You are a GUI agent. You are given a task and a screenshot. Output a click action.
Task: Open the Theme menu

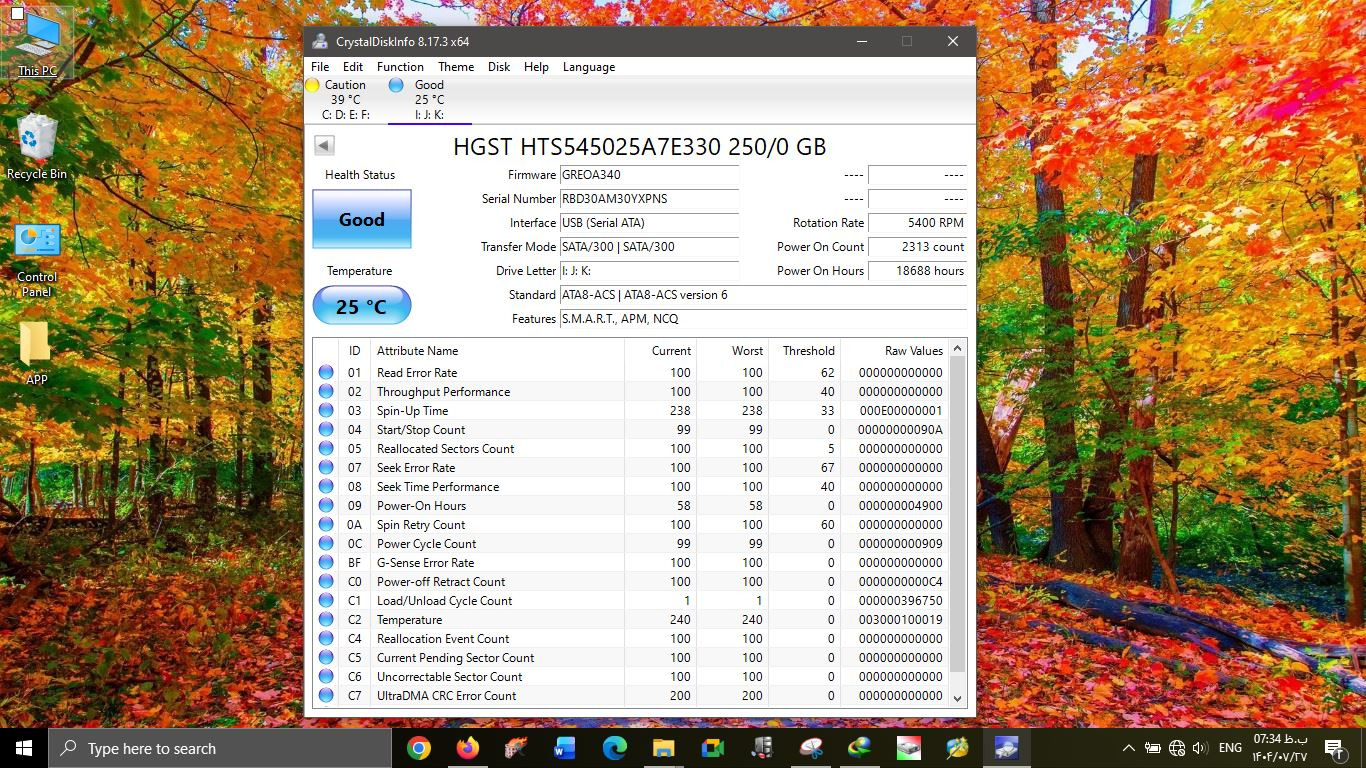point(456,67)
